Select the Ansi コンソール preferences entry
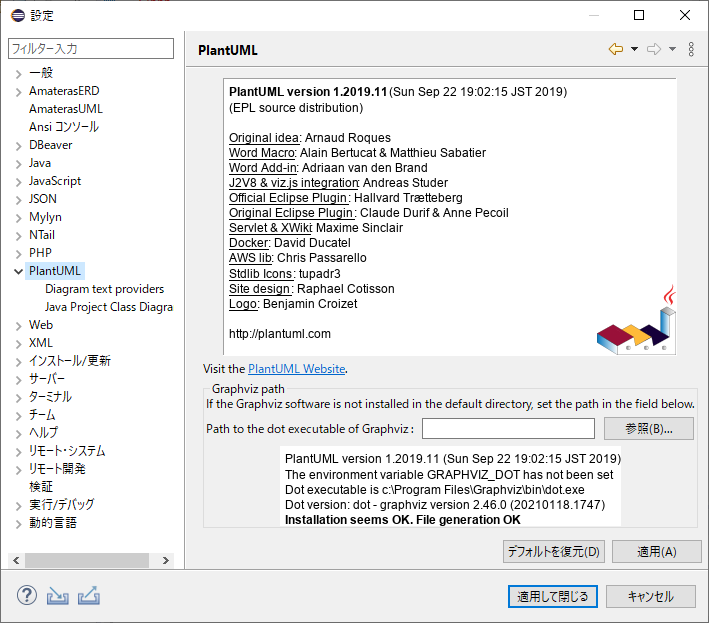This screenshot has height=623, width=709. pos(64,127)
